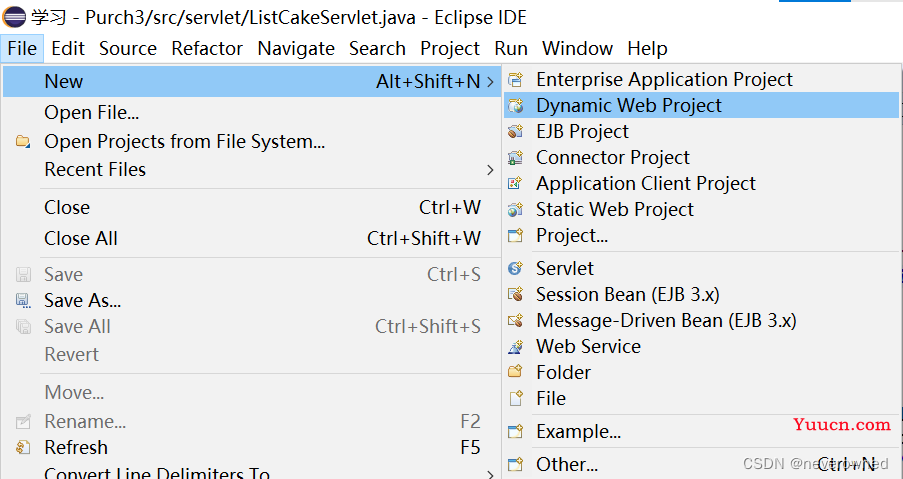Expand the New submenu arrow
This screenshot has width=903, height=479.
pos(490,82)
